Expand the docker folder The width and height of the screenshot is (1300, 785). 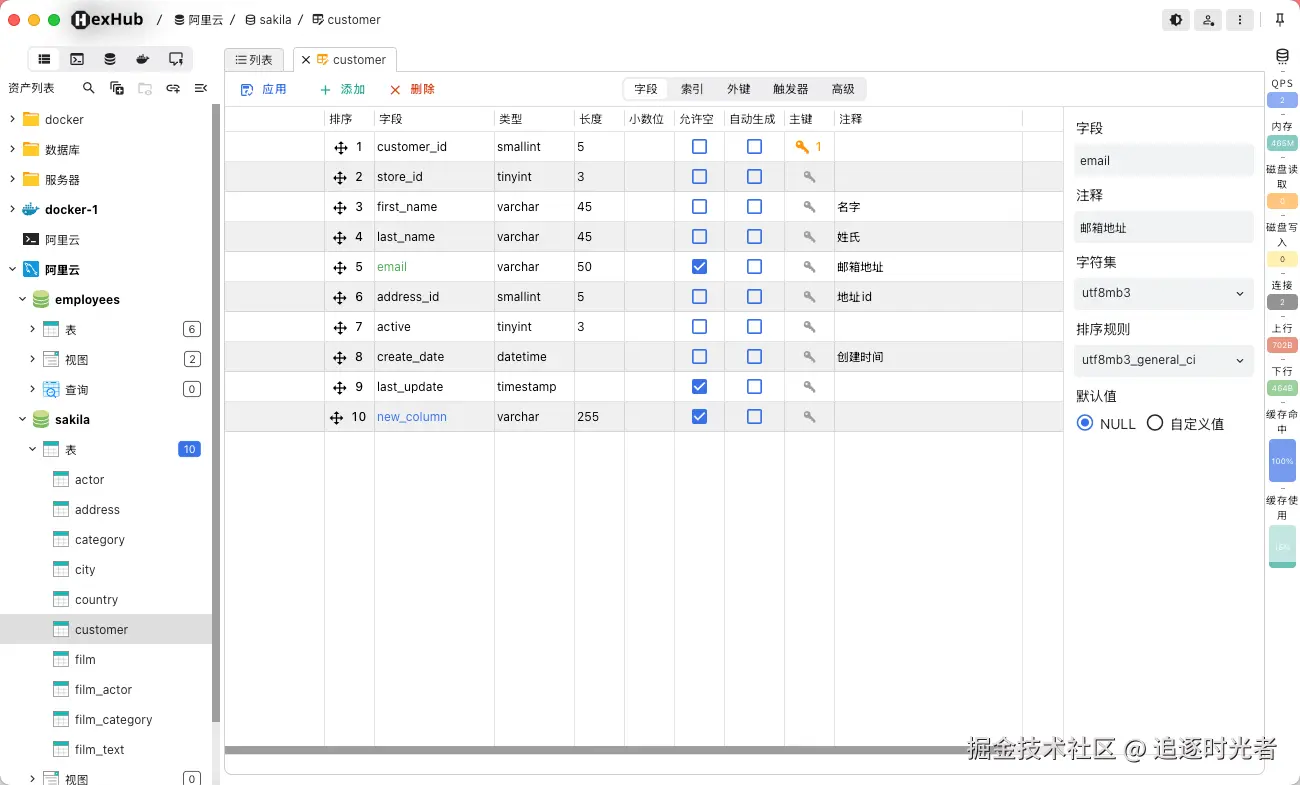coord(12,119)
